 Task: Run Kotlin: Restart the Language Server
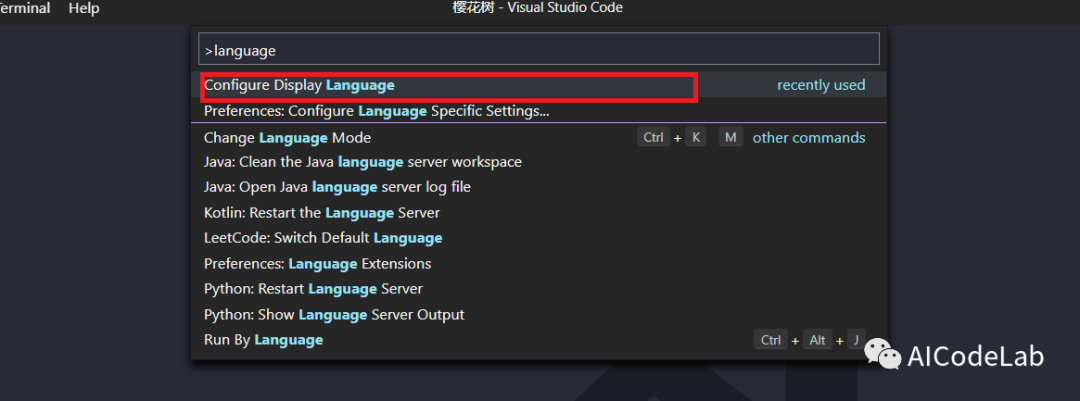tap(539, 213)
